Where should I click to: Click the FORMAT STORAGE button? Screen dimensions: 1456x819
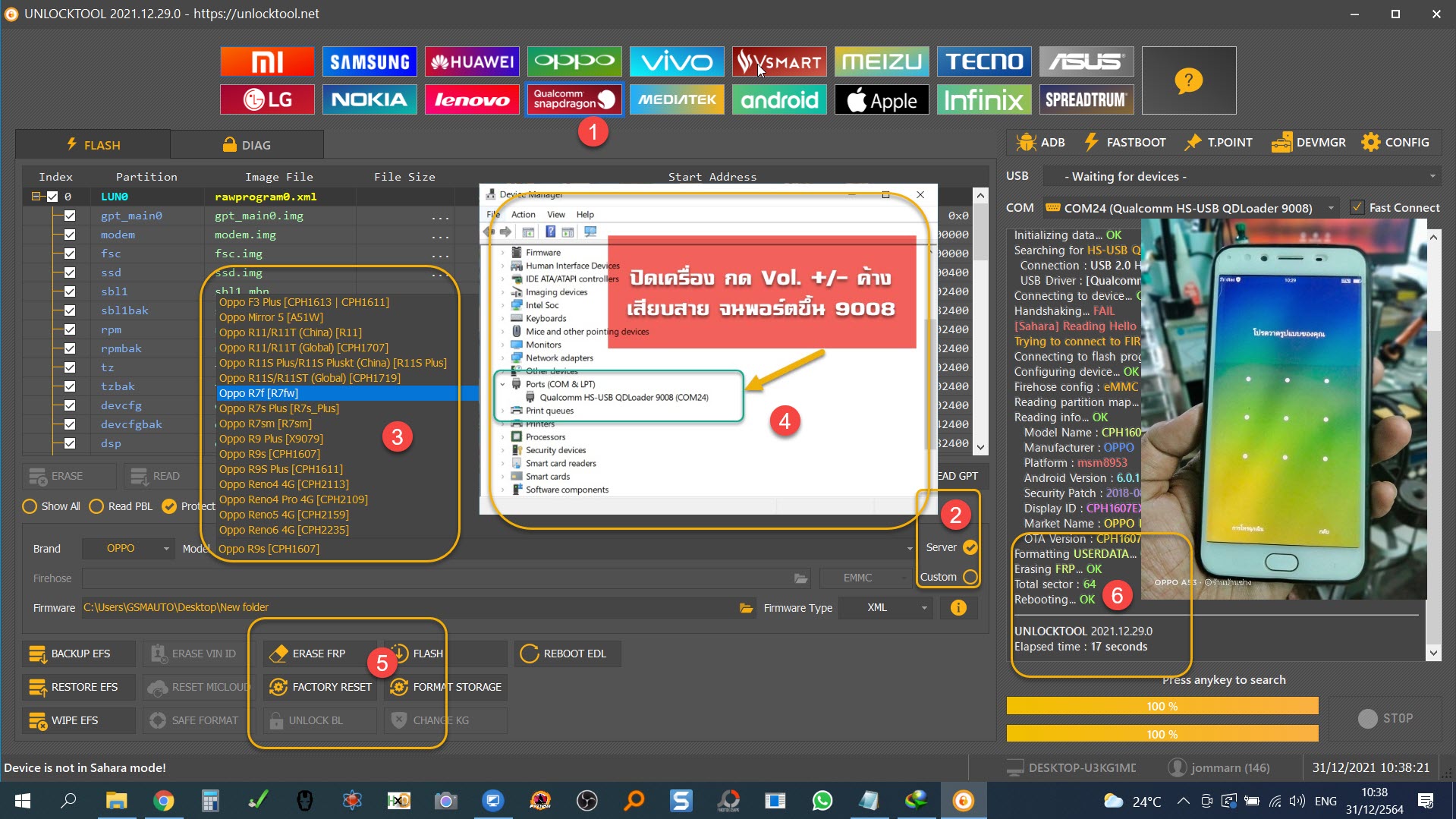[445, 687]
